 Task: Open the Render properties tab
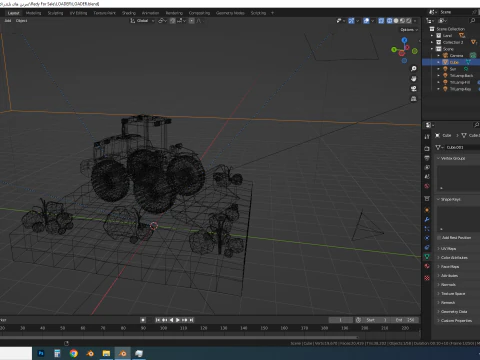[x=427, y=148]
